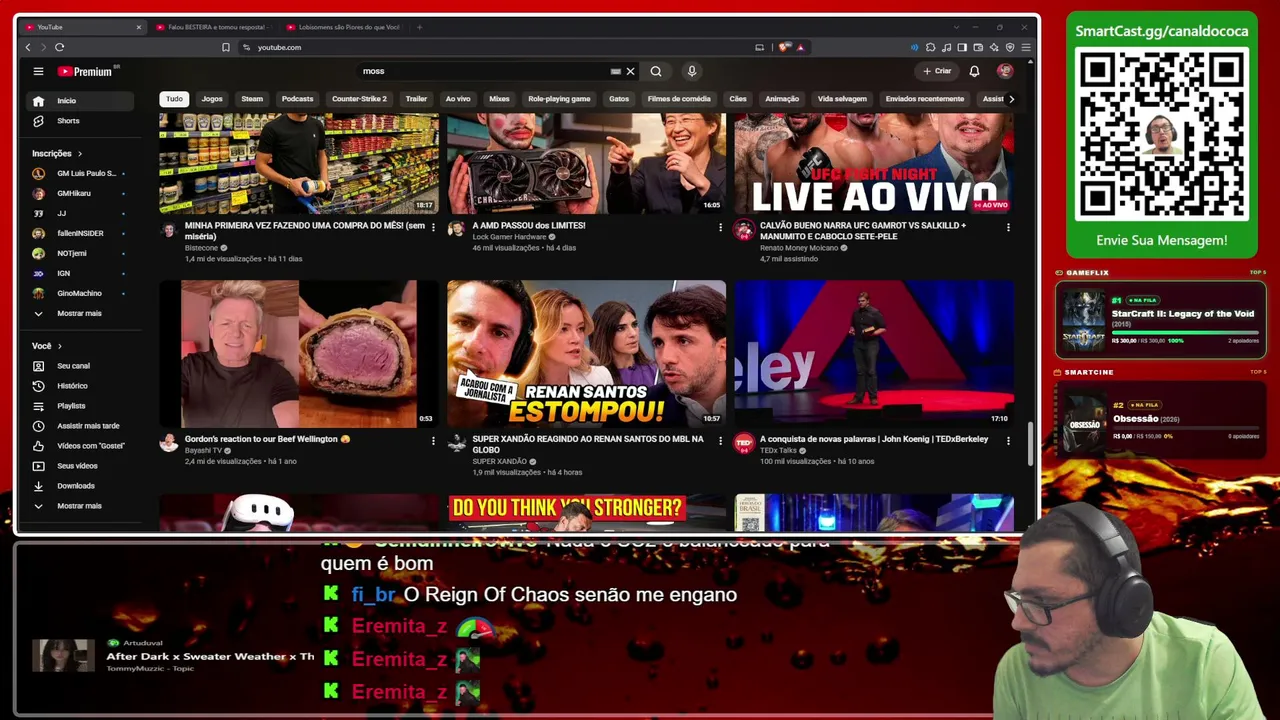Switch to the "Falou BESTEIRA" browser tab
Image resolution: width=1280 pixels, height=720 pixels.
tap(216, 27)
